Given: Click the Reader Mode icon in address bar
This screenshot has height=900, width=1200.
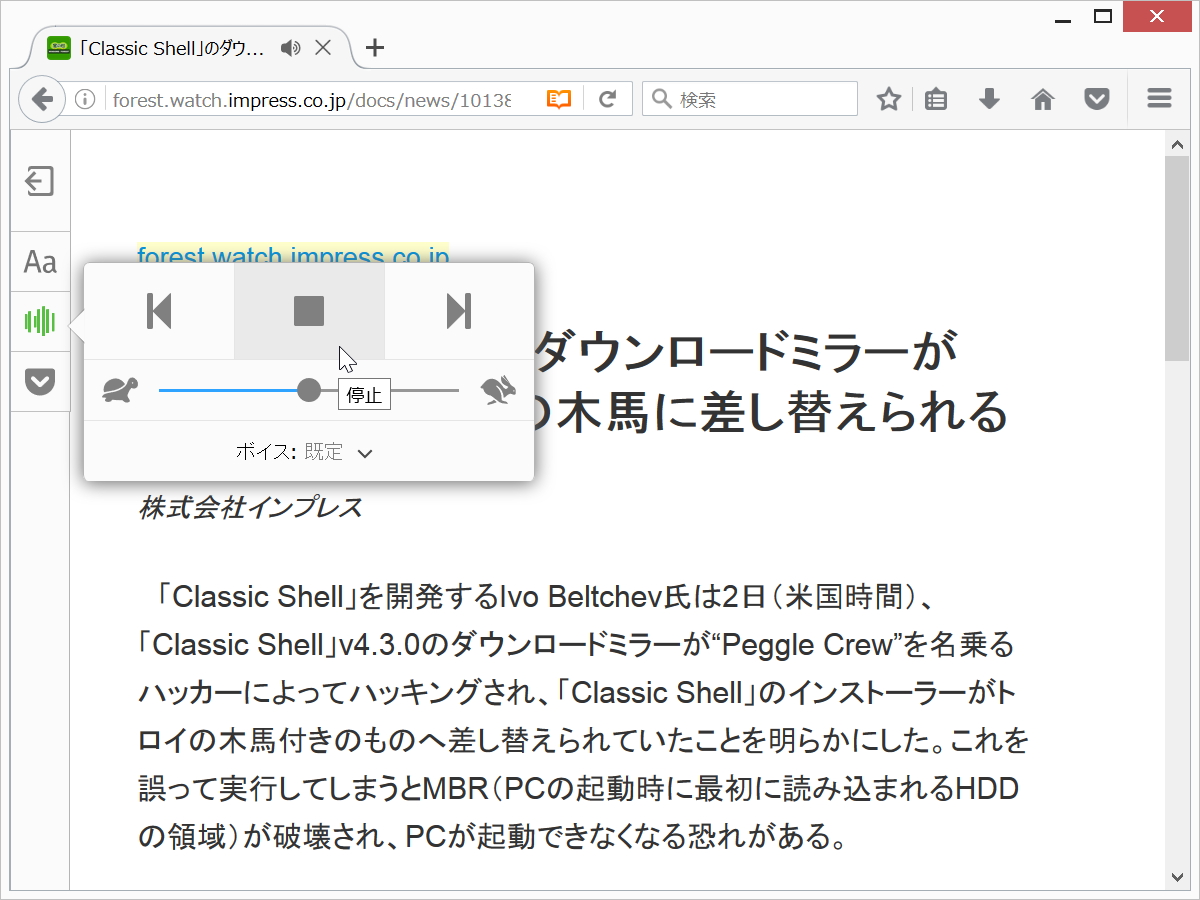Looking at the screenshot, I should [558, 98].
